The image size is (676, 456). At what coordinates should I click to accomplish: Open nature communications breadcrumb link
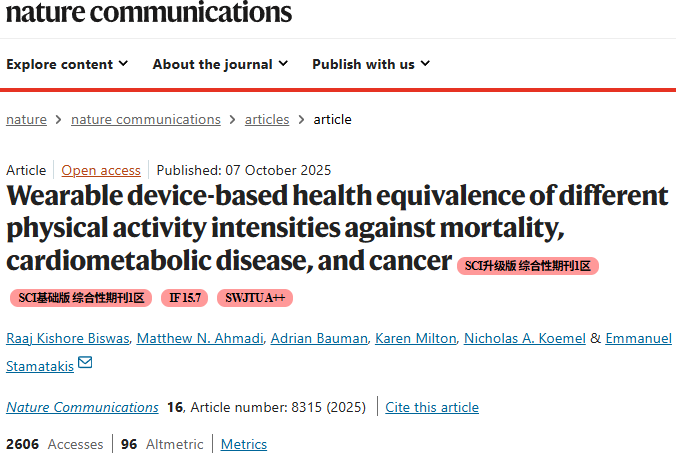tap(146, 119)
